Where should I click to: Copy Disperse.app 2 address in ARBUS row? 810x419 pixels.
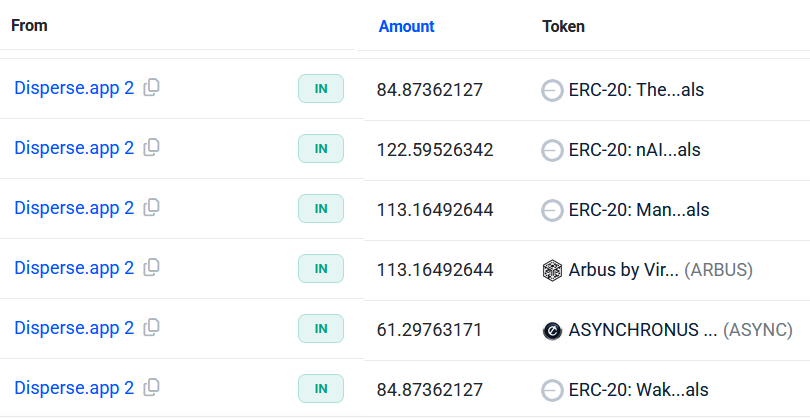[151, 267]
